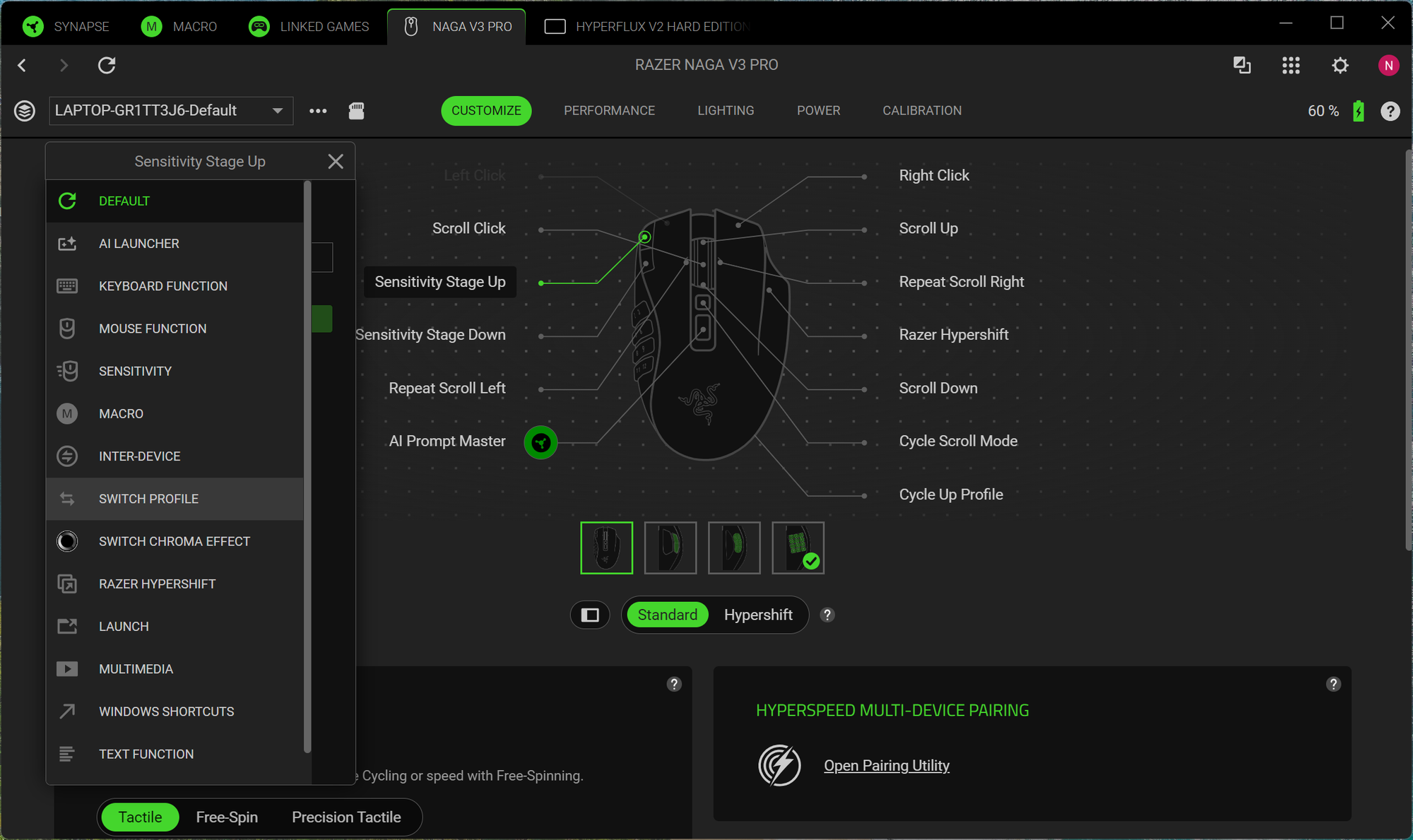The width and height of the screenshot is (1413, 840).
Task: Open Synapse settings gear
Action: click(x=1340, y=66)
